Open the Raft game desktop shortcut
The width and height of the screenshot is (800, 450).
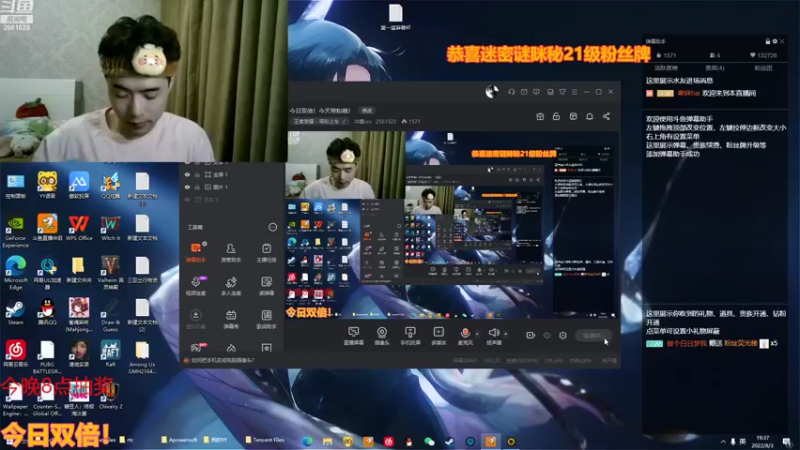(110, 353)
